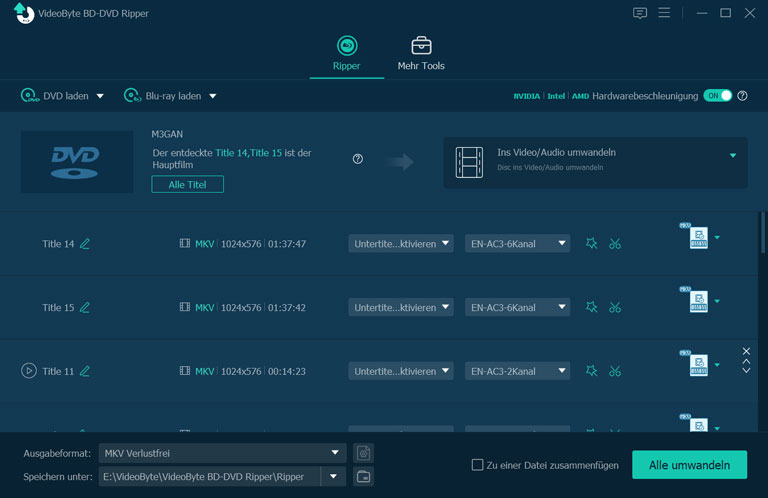The height and width of the screenshot is (498, 768).
Task: Click the Title 15 link in description
Action: 266,153
